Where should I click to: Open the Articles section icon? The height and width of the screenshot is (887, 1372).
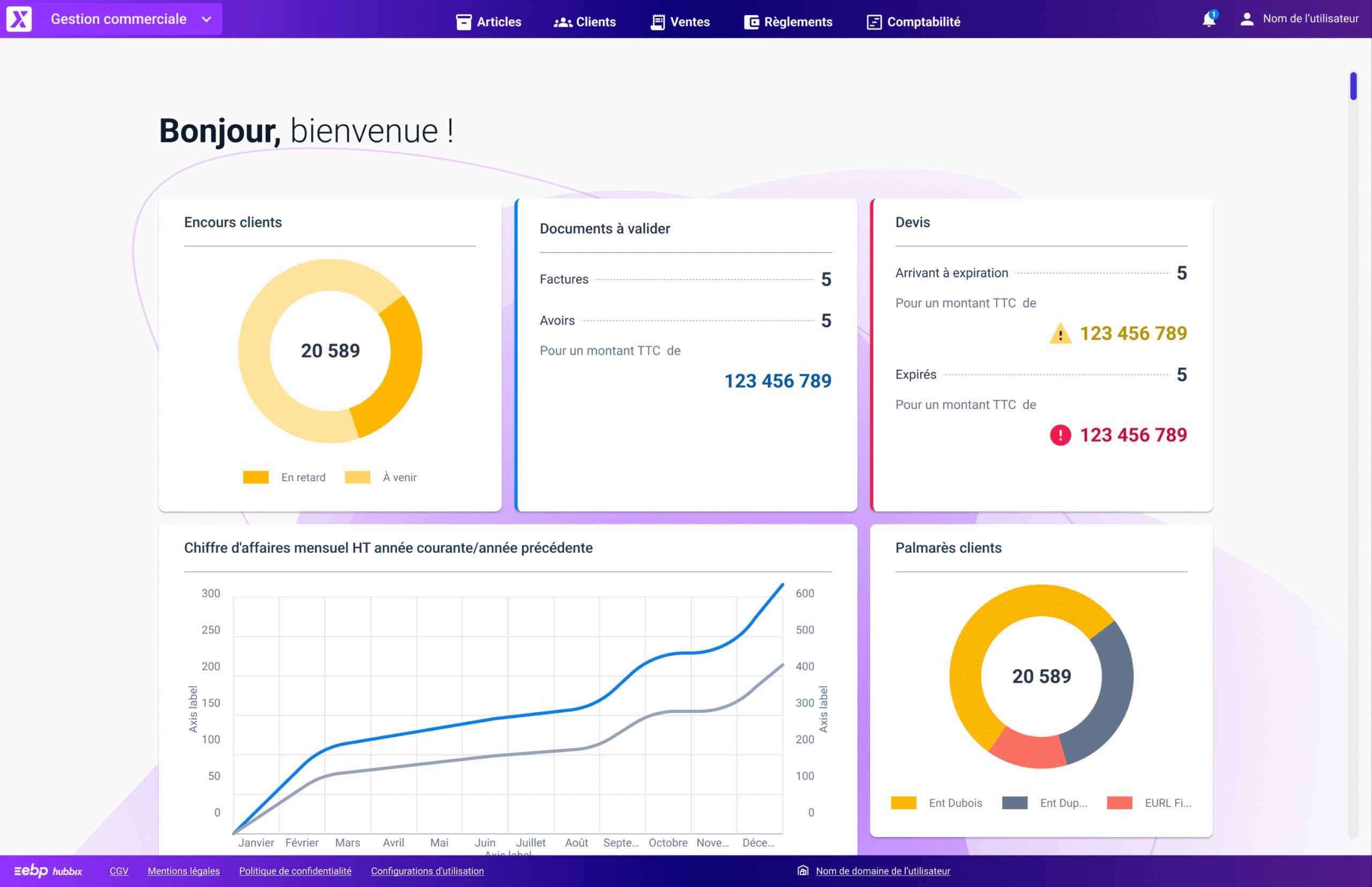point(463,21)
